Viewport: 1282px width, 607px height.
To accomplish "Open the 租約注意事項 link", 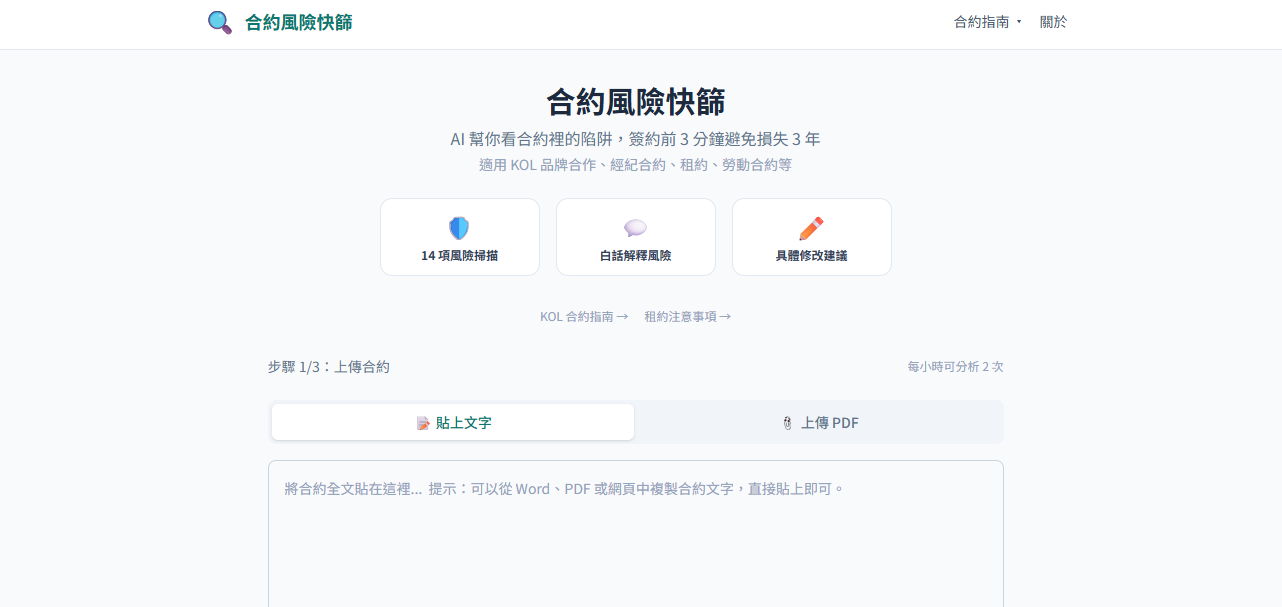I will coord(687,316).
